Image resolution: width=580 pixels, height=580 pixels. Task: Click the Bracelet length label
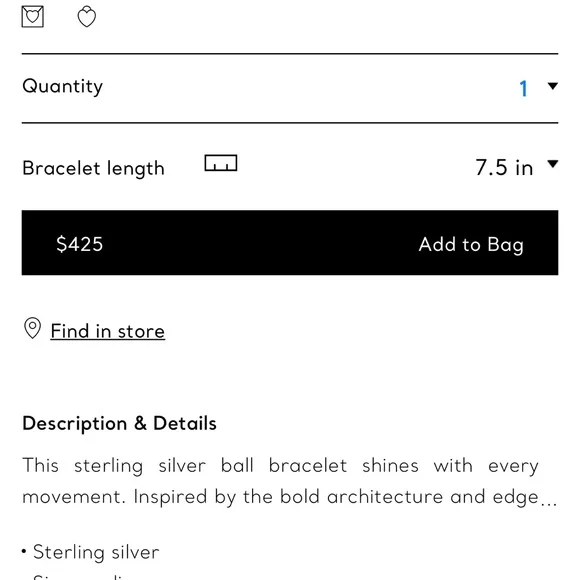tap(94, 169)
